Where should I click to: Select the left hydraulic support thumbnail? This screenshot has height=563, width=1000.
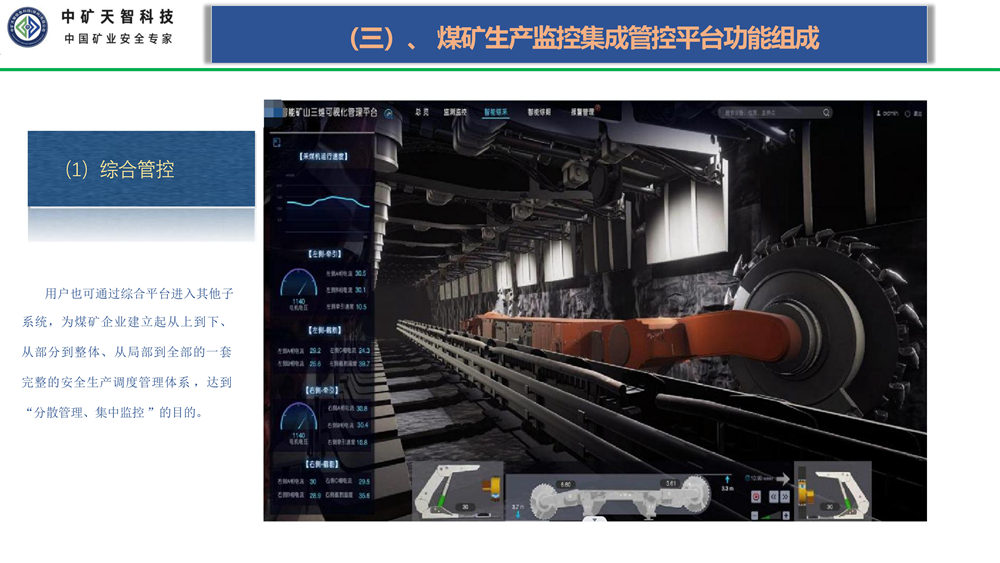coord(456,492)
